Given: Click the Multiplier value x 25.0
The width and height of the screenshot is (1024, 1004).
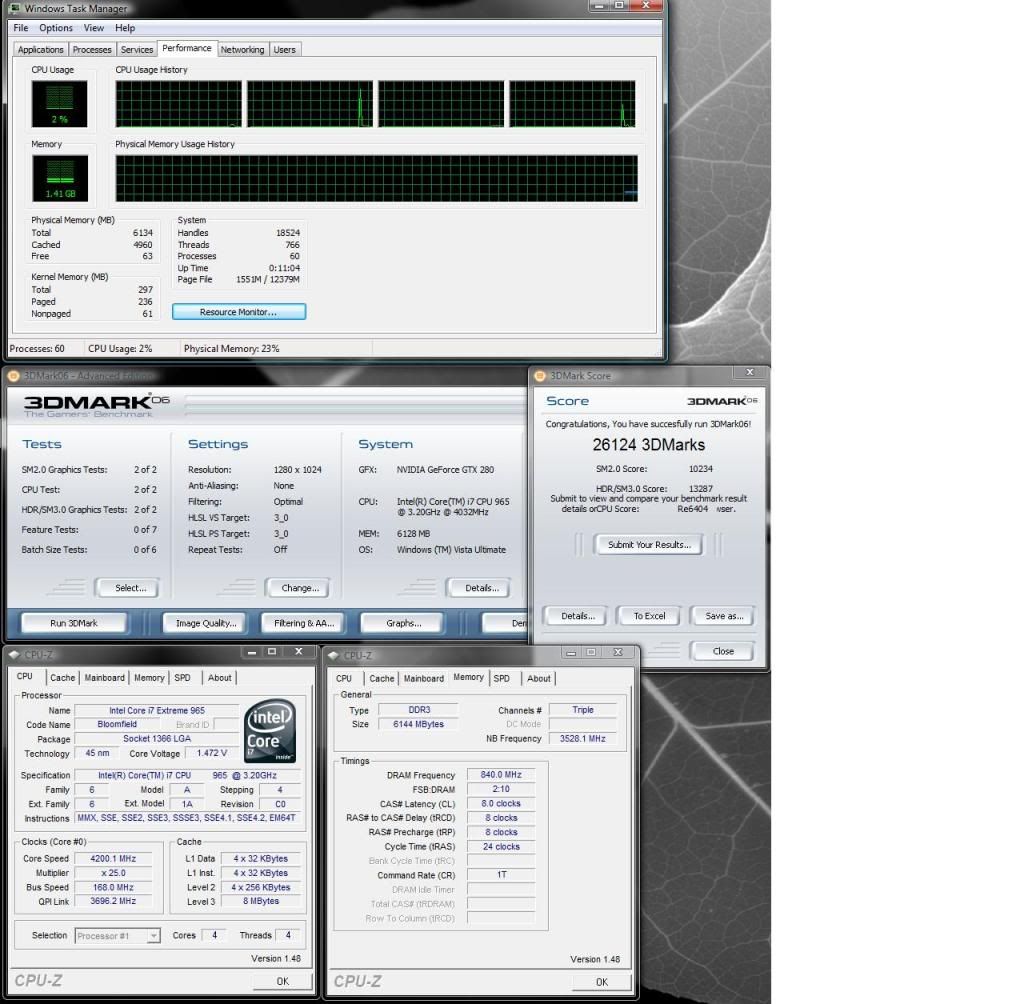Looking at the screenshot, I should pos(114,873).
